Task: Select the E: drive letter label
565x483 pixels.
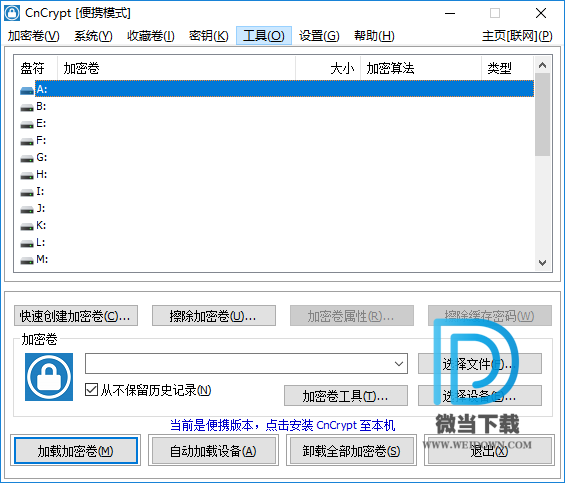Action: pyautogui.click(x=41, y=123)
